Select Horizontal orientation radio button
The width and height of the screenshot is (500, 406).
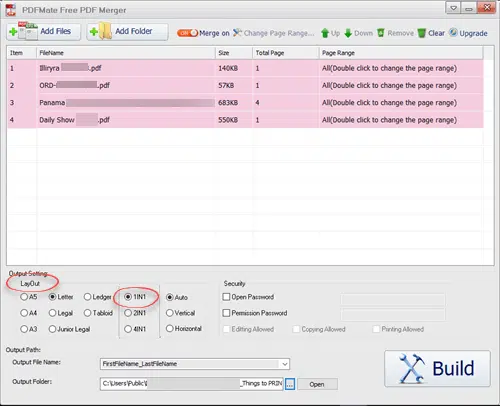[170, 329]
